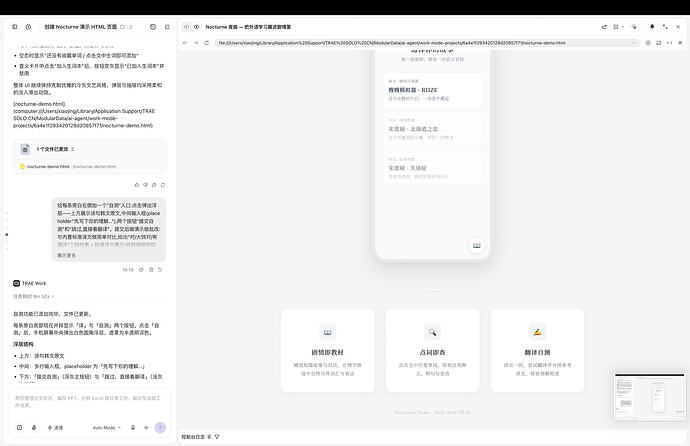This screenshot has height=446, width=690.
Task: Switch to code view toggle
Action: (187, 27)
